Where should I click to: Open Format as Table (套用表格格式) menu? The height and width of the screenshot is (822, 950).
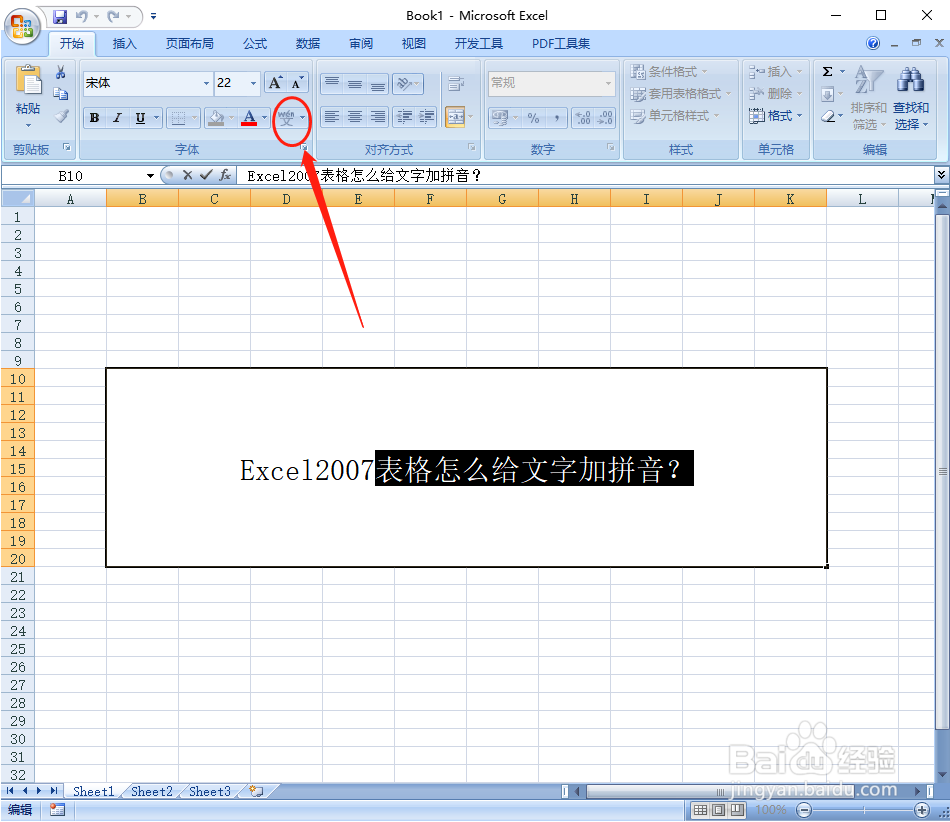pos(681,94)
